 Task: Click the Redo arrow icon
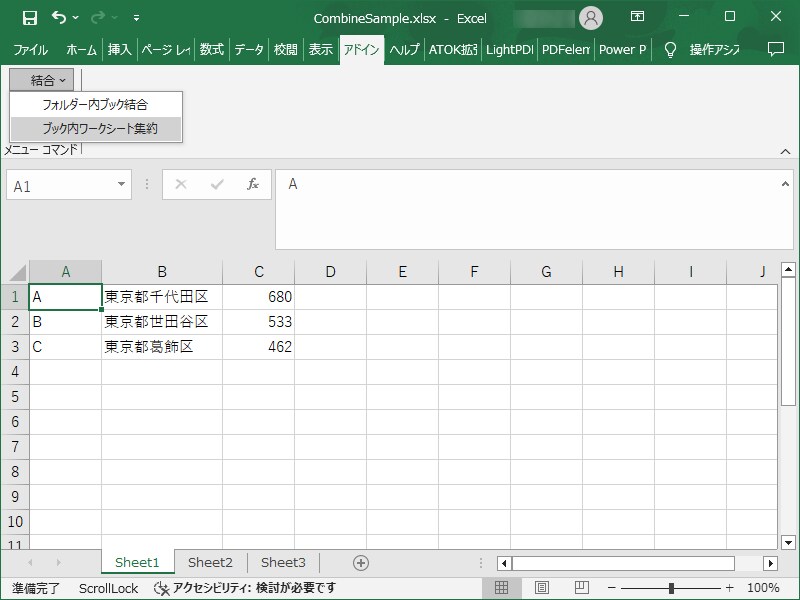(x=98, y=18)
